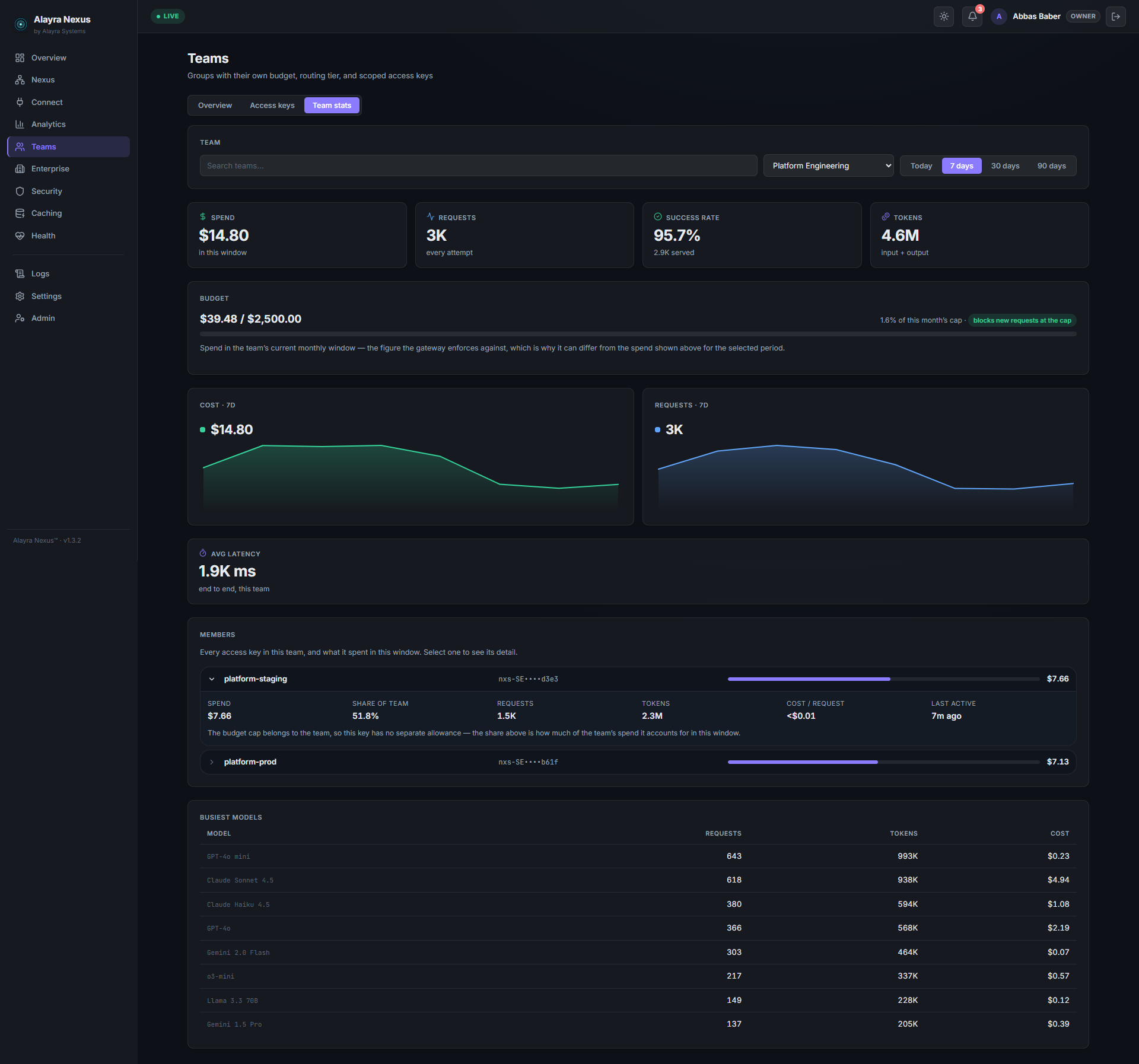
Task: Click the platform-prod key name
Action: pyautogui.click(x=250, y=762)
